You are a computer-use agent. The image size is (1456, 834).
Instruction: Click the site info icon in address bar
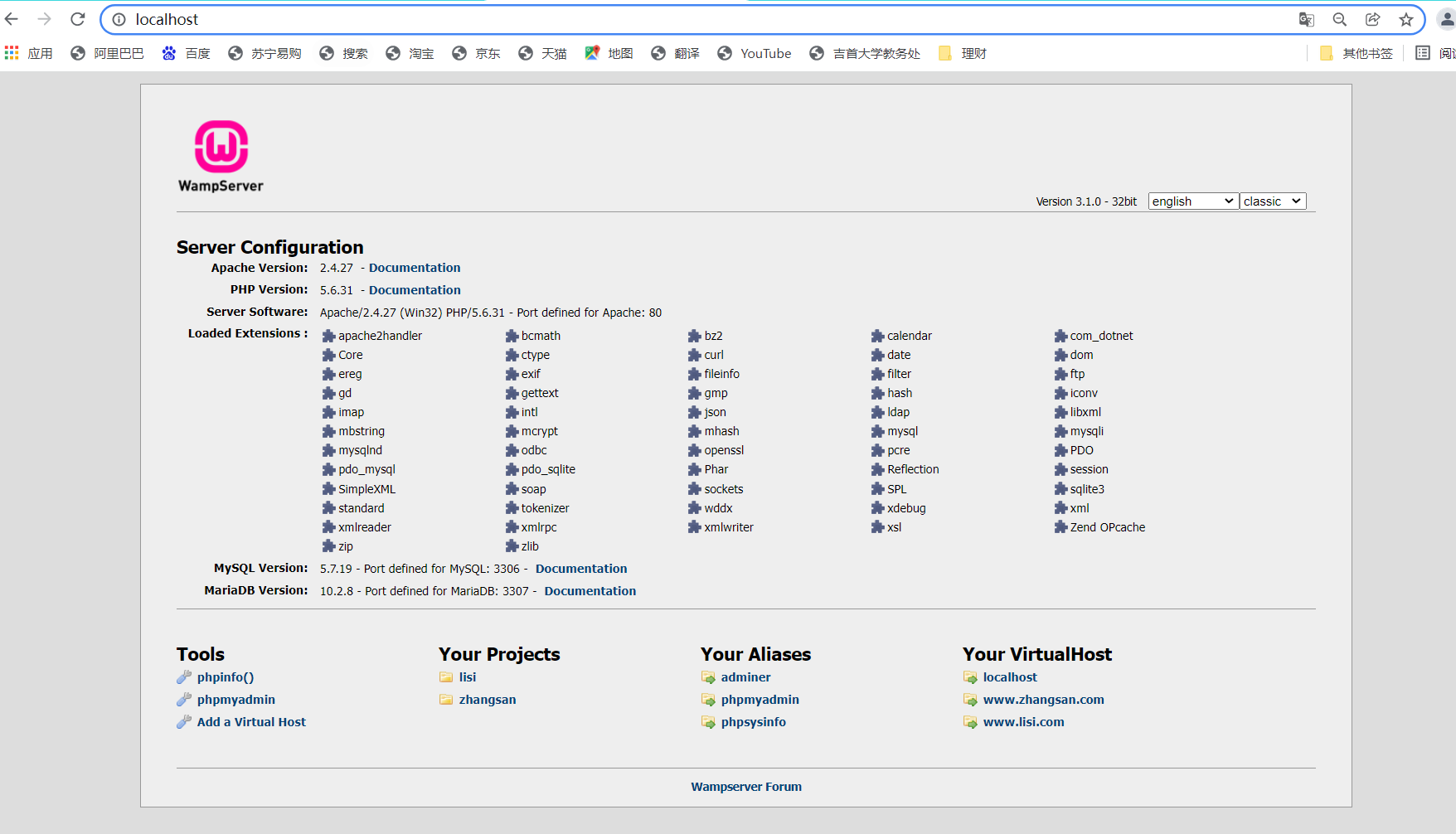[119, 19]
